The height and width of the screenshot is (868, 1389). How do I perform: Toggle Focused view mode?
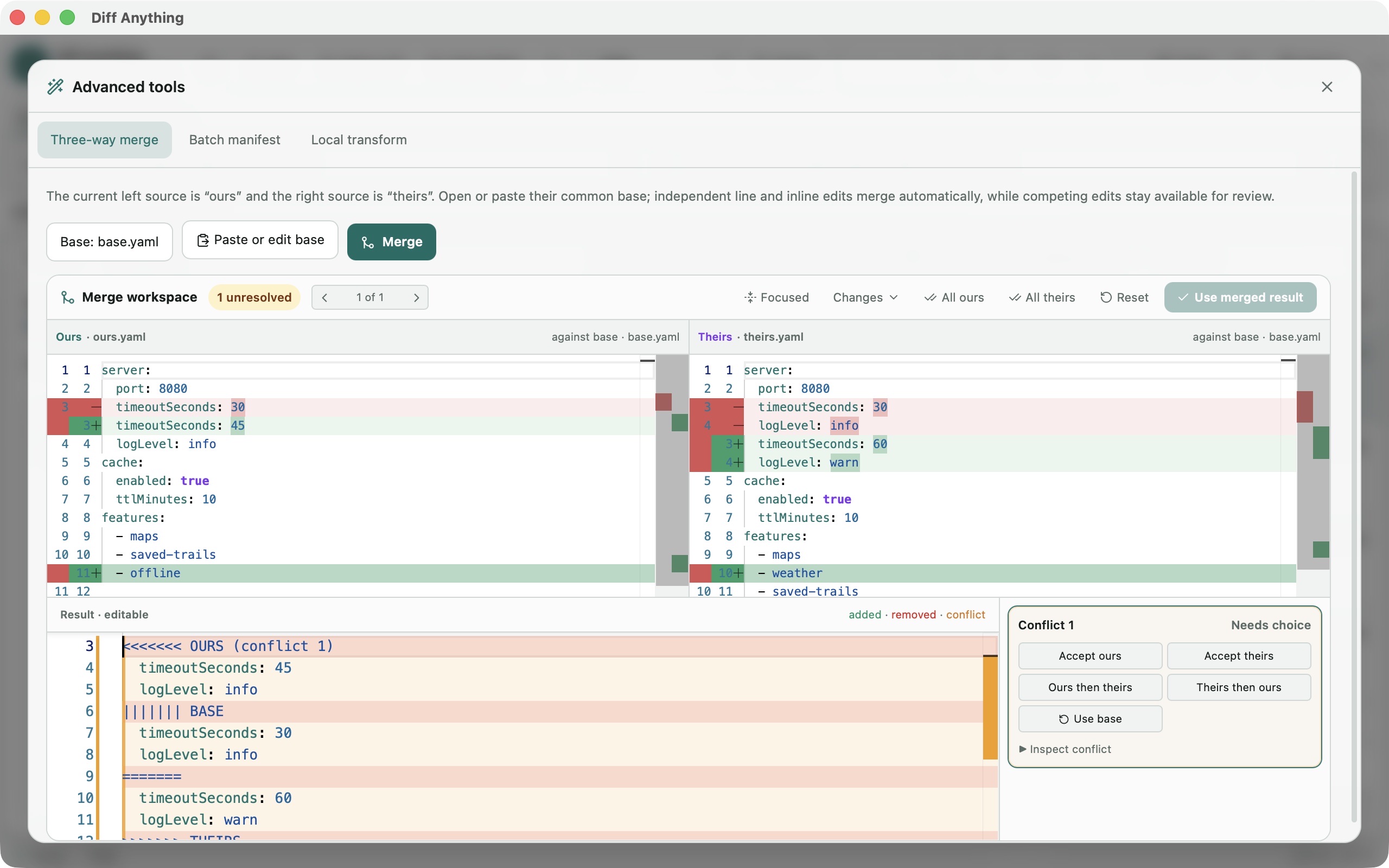point(776,297)
